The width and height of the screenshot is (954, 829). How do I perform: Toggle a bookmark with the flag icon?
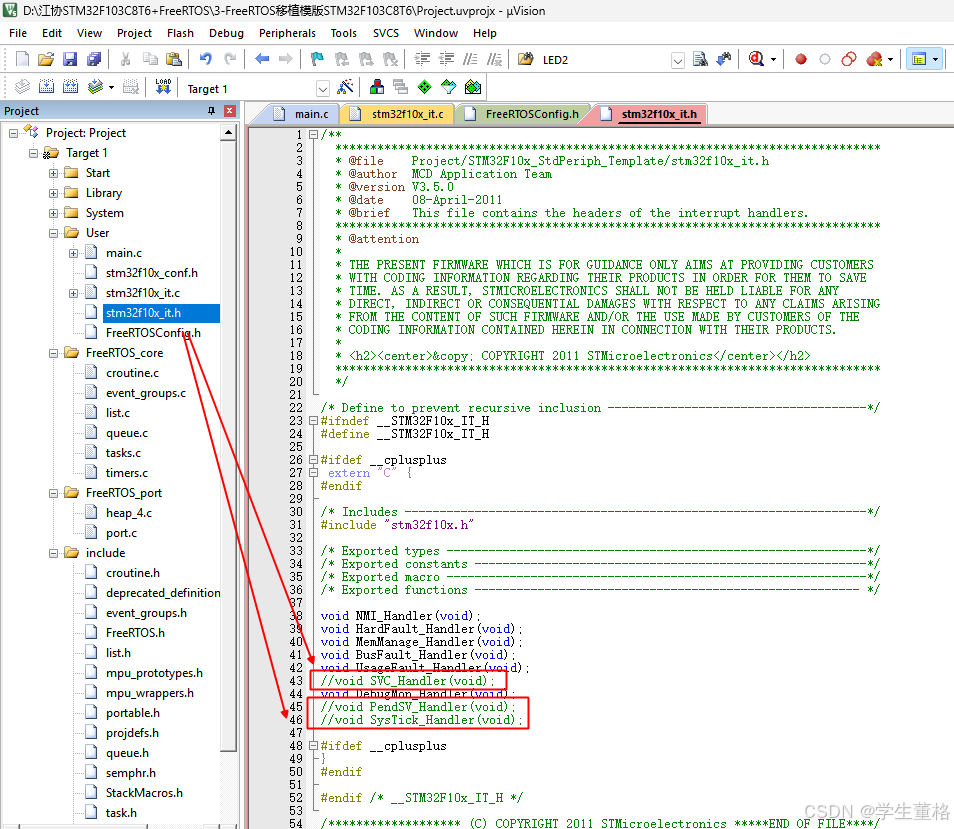tap(317, 59)
